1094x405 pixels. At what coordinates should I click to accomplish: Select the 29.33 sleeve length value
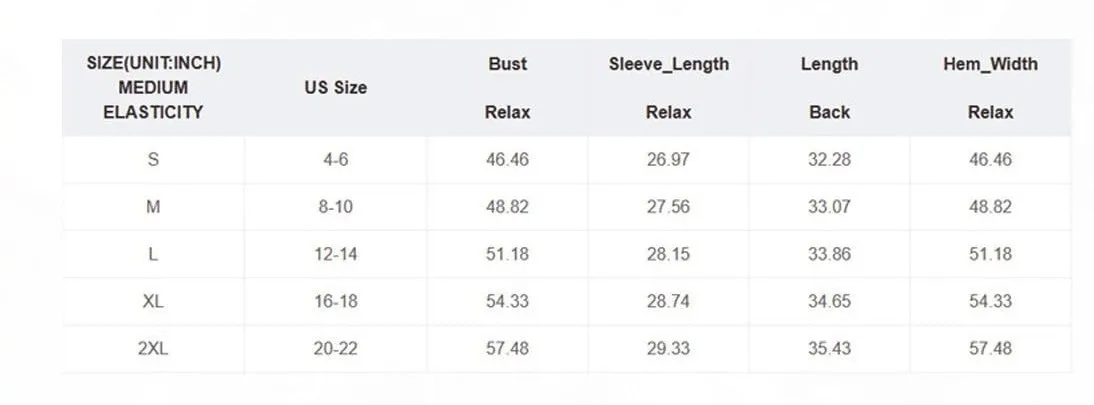point(668,348)
